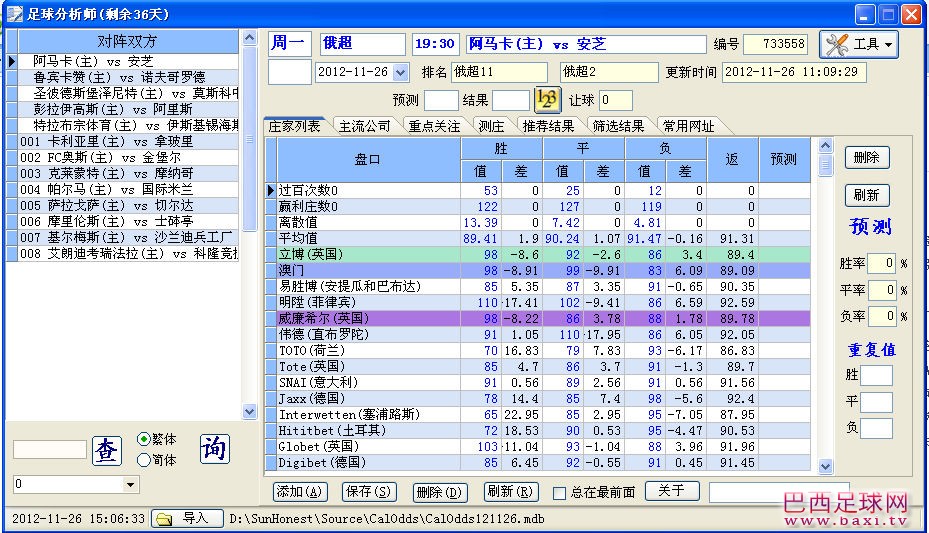Image resolution: width=929 pixels, height=533 pixels.
Task: Open the 筛选结果 tab
Action: coord(618,126)
